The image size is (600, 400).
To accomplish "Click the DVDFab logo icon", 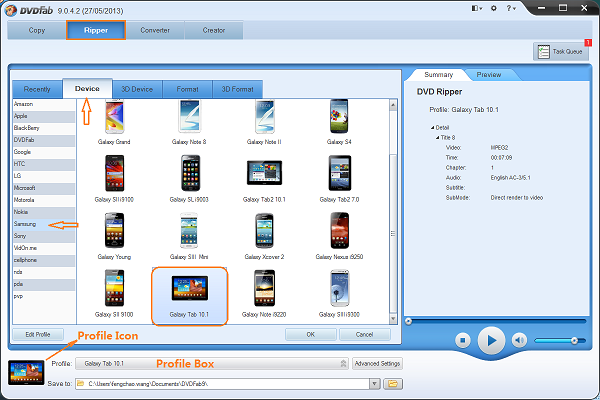I will click(10, 10).
